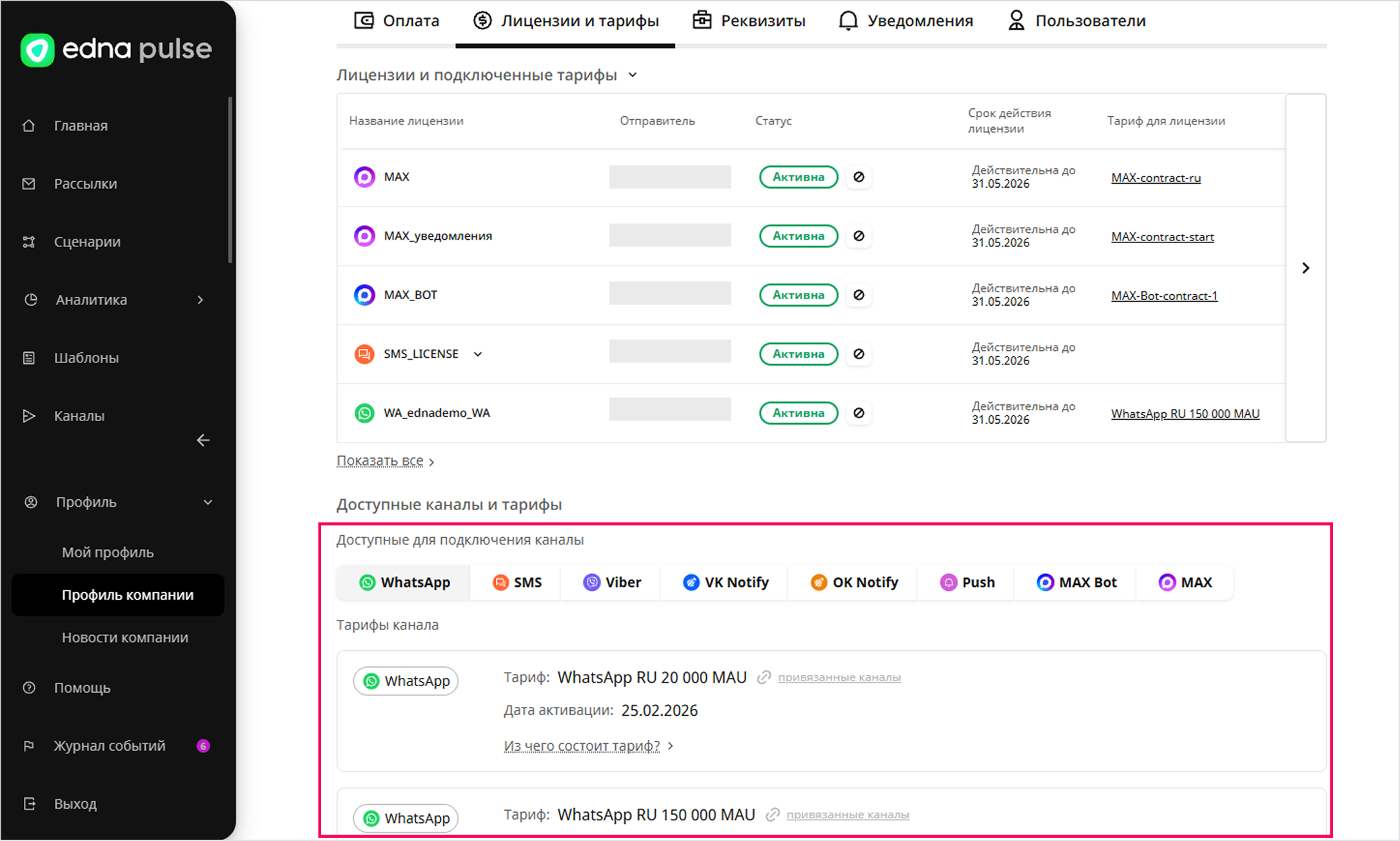Click WhatsApp badge in 150 000 MAU card
Screen dimensions: 1400x841
click(406, 818)
